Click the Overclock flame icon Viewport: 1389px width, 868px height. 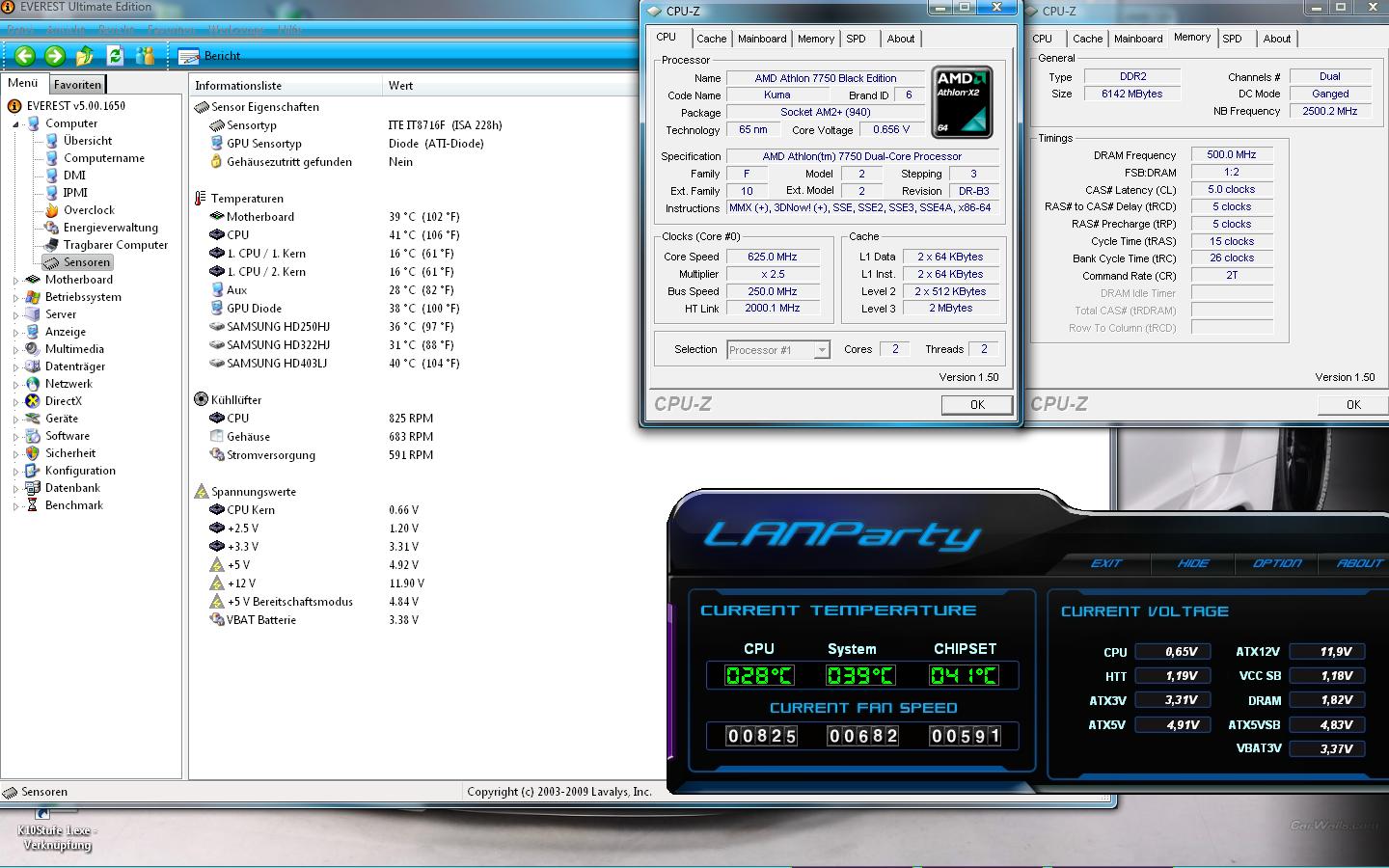click(x=50, y=210)
